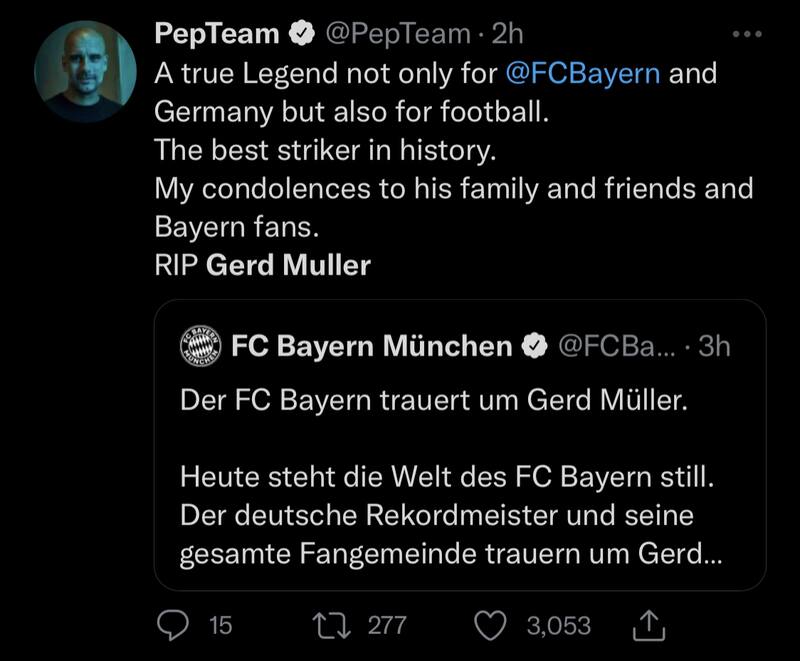This screenshot has width=800, height=661.
Task: Click the FC Bayern München account name
Action: (x=371, y=346)
